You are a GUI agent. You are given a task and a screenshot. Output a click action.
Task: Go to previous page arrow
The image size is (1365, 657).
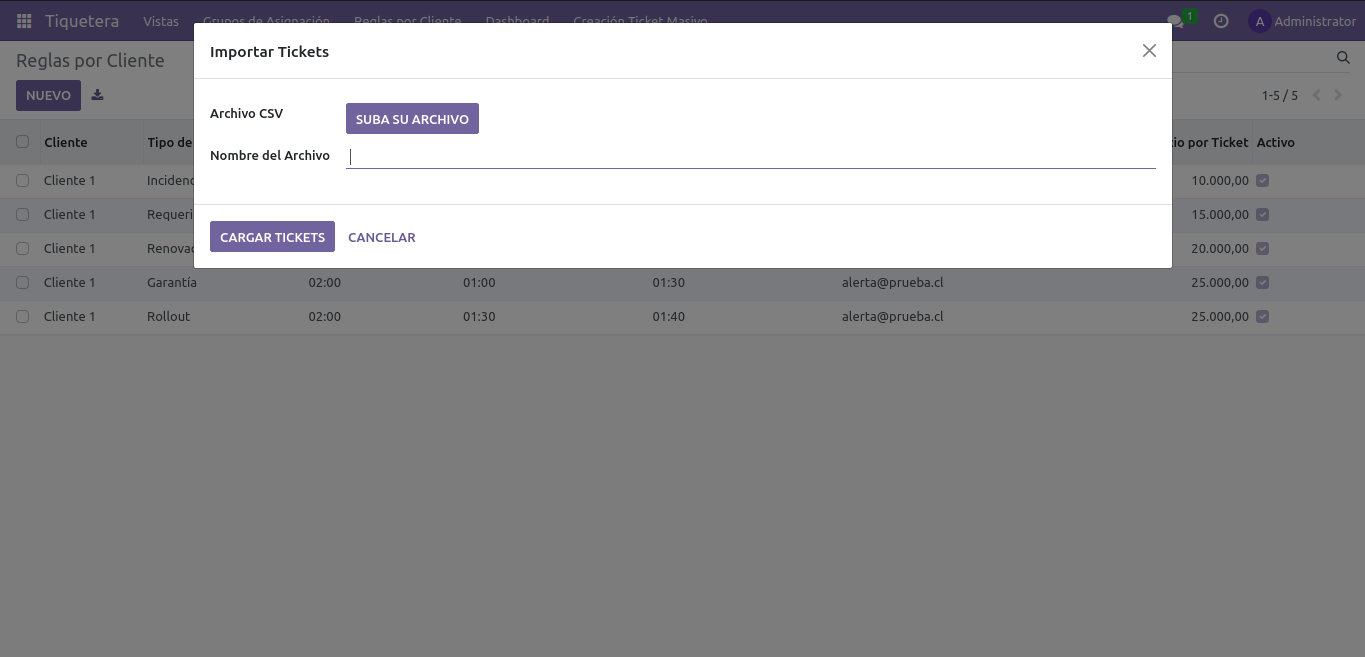coord(1316,95)
